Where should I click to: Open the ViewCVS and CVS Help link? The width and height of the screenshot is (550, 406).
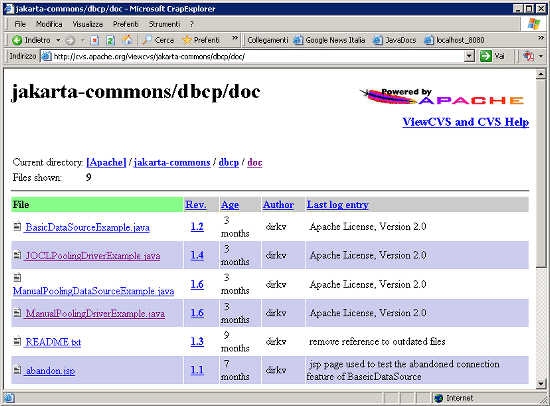[465, 122]
